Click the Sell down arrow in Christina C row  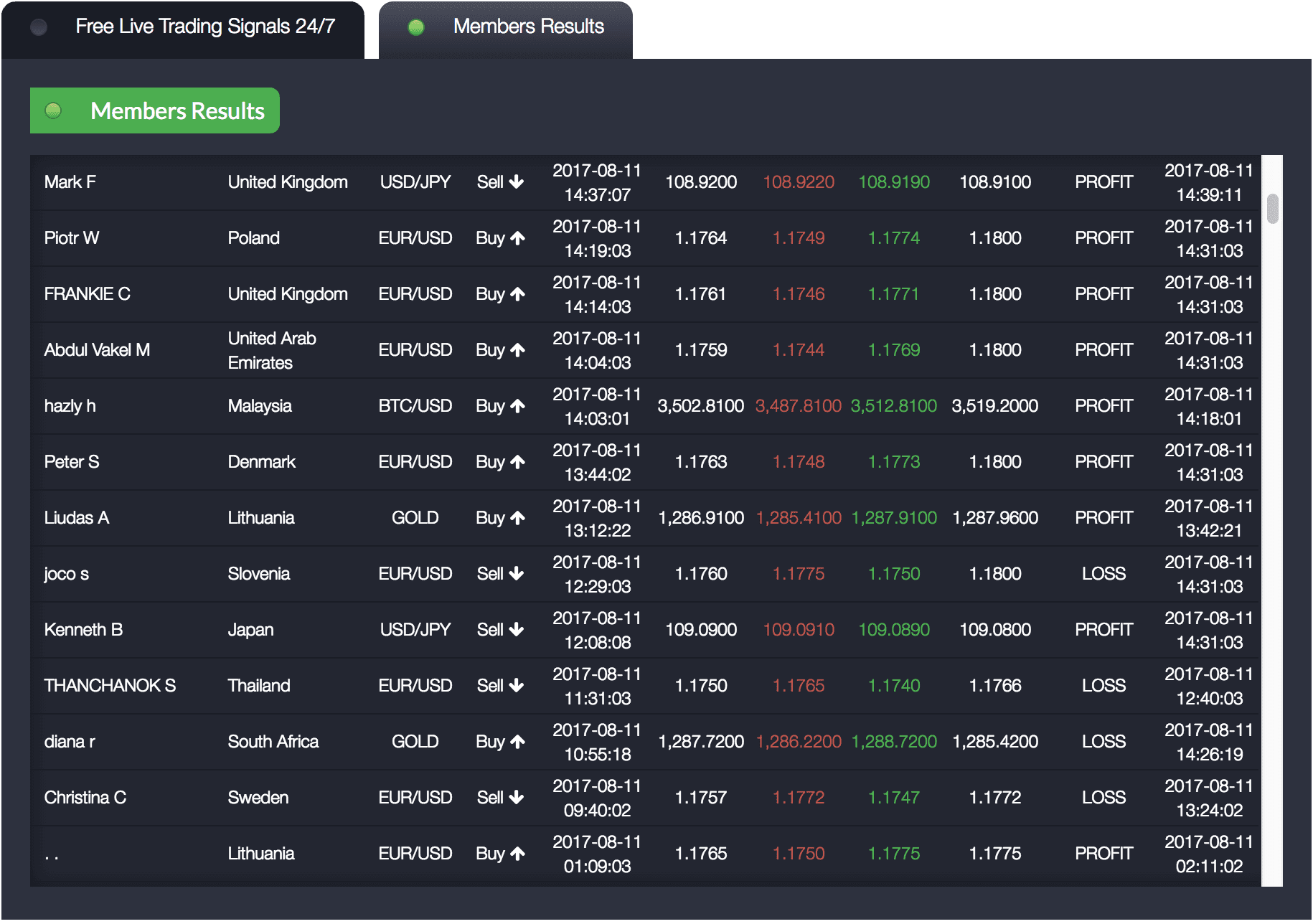pyautogui.click(x=517, y=798)
